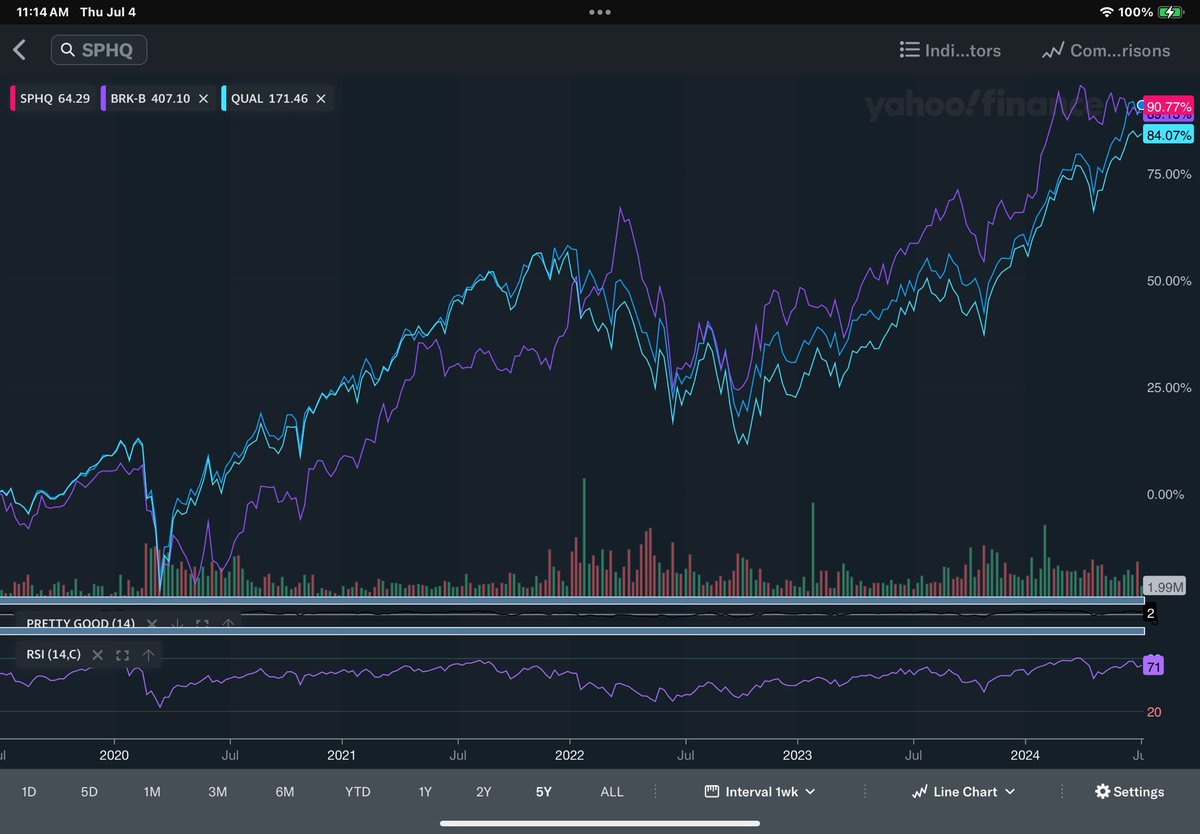Go back using the left chevron

point(19,50)
